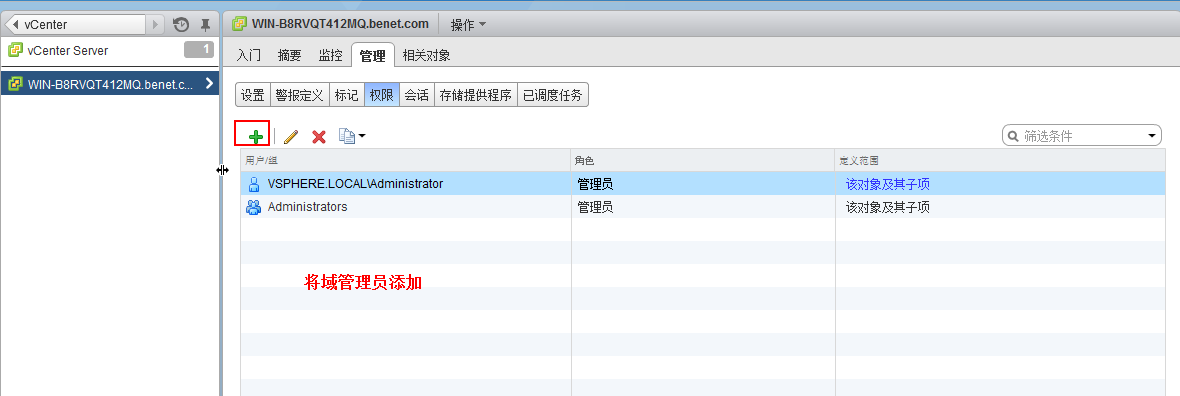Screen dimensions: 1180x396
Task: Click the pencil edit permission icon
Action: pos(291,136)
